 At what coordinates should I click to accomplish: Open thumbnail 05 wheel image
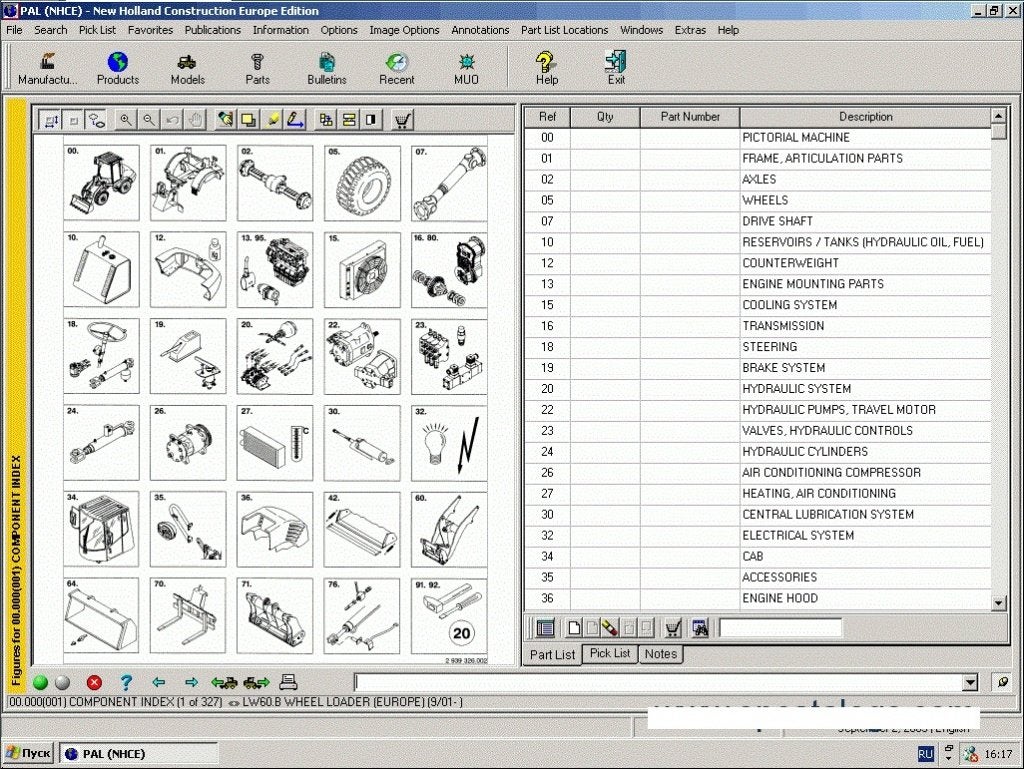[x=362, y=183]
